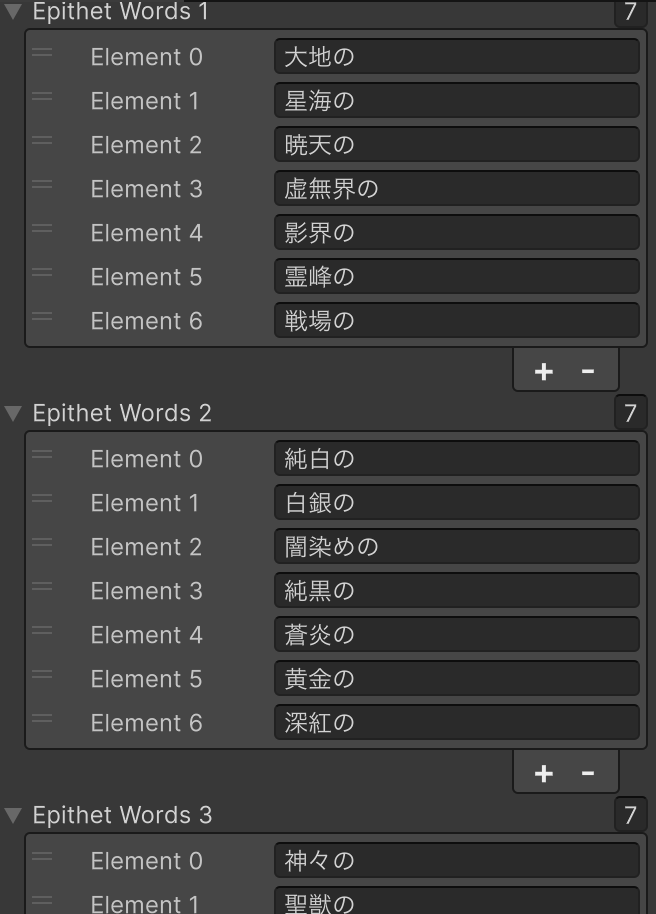Remove an element from Epithet Words 2
The height and width of the screenshot is (914, 656).
[x=588, y=773]
